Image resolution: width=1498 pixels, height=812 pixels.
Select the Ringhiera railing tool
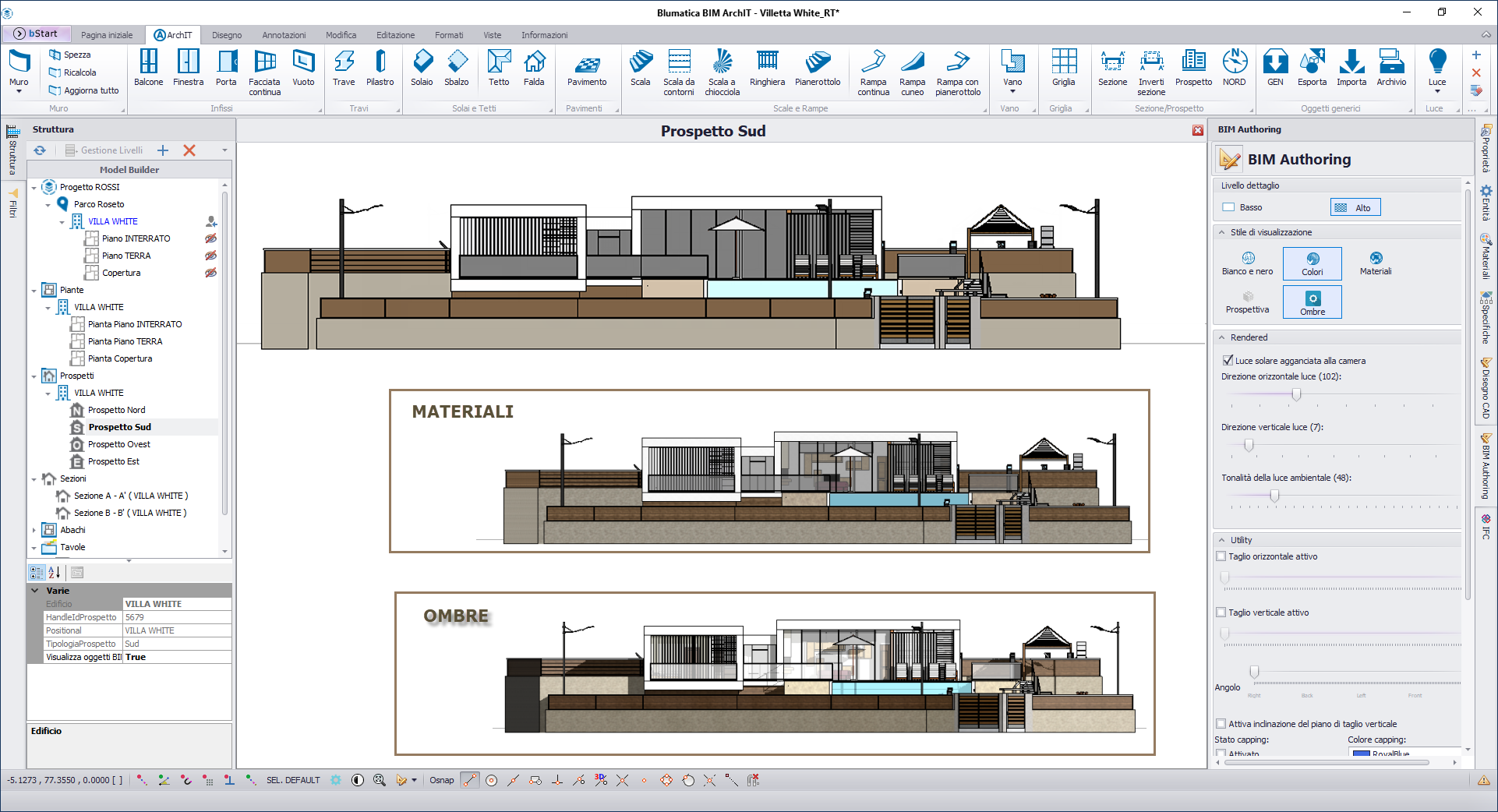point(767,67)
